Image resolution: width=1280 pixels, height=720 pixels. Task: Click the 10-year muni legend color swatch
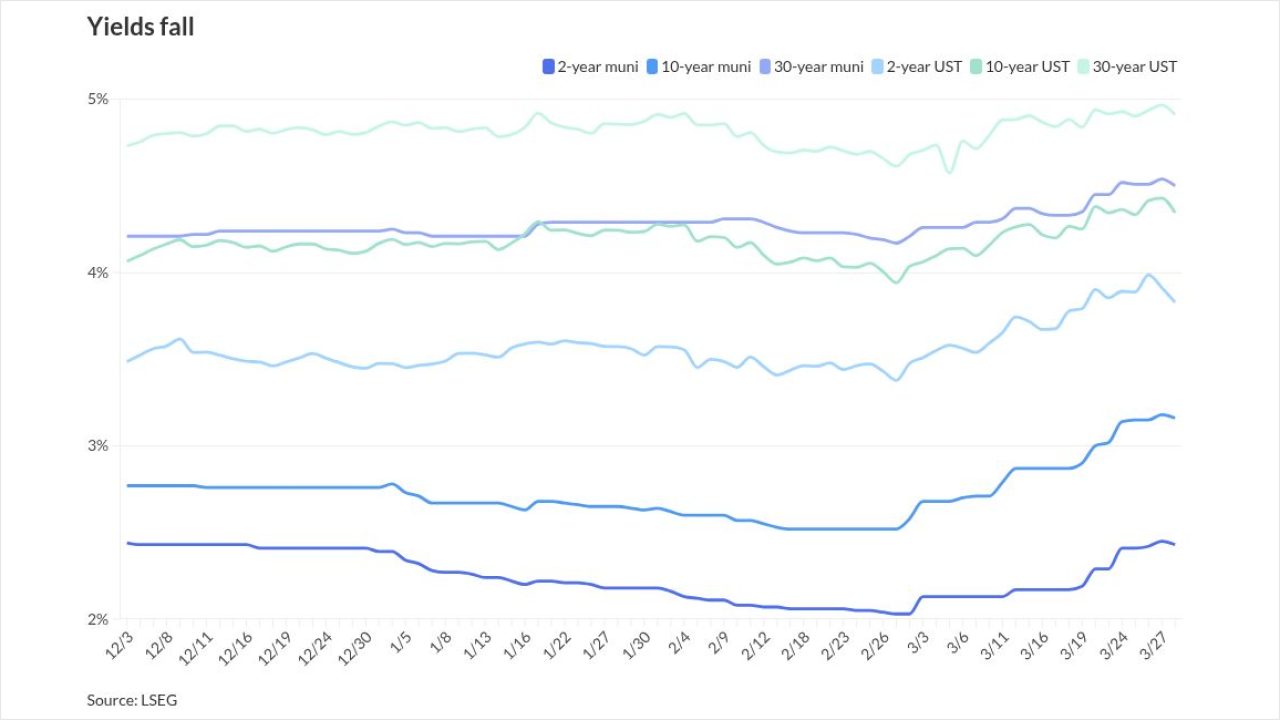pyautogui.click(x=652, y=67)
